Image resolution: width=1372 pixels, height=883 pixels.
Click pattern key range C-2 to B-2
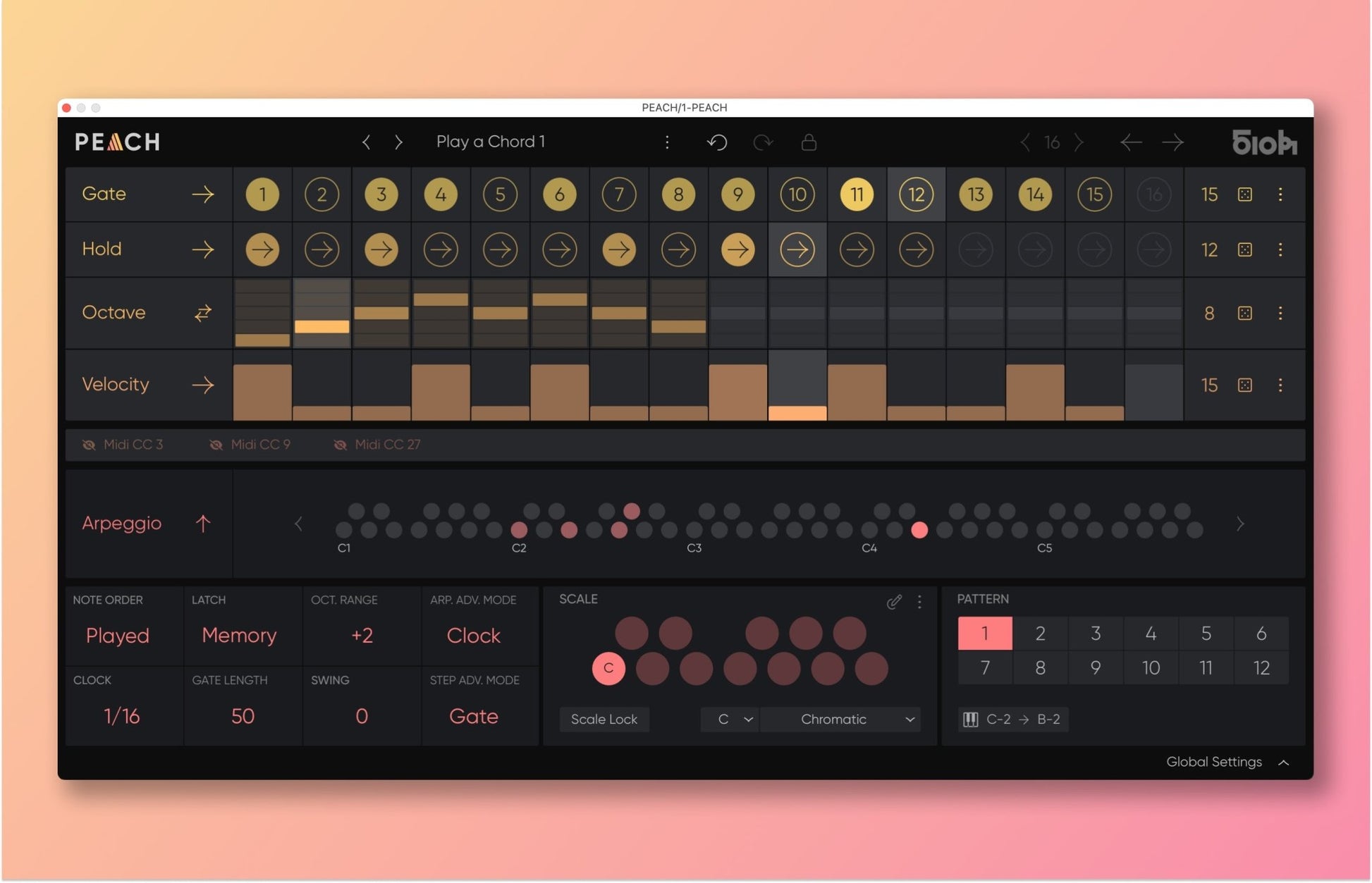point(1012,720)
